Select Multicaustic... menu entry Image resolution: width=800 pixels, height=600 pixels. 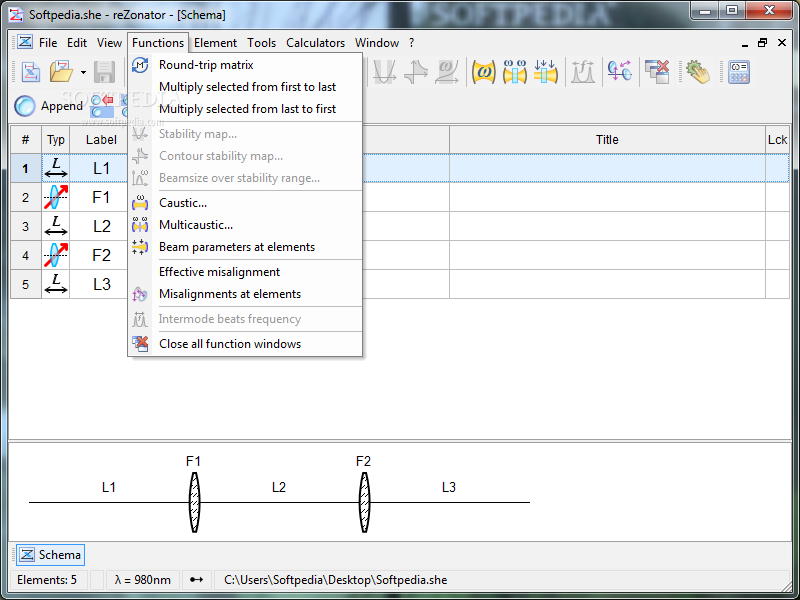(x=245, y=224)
